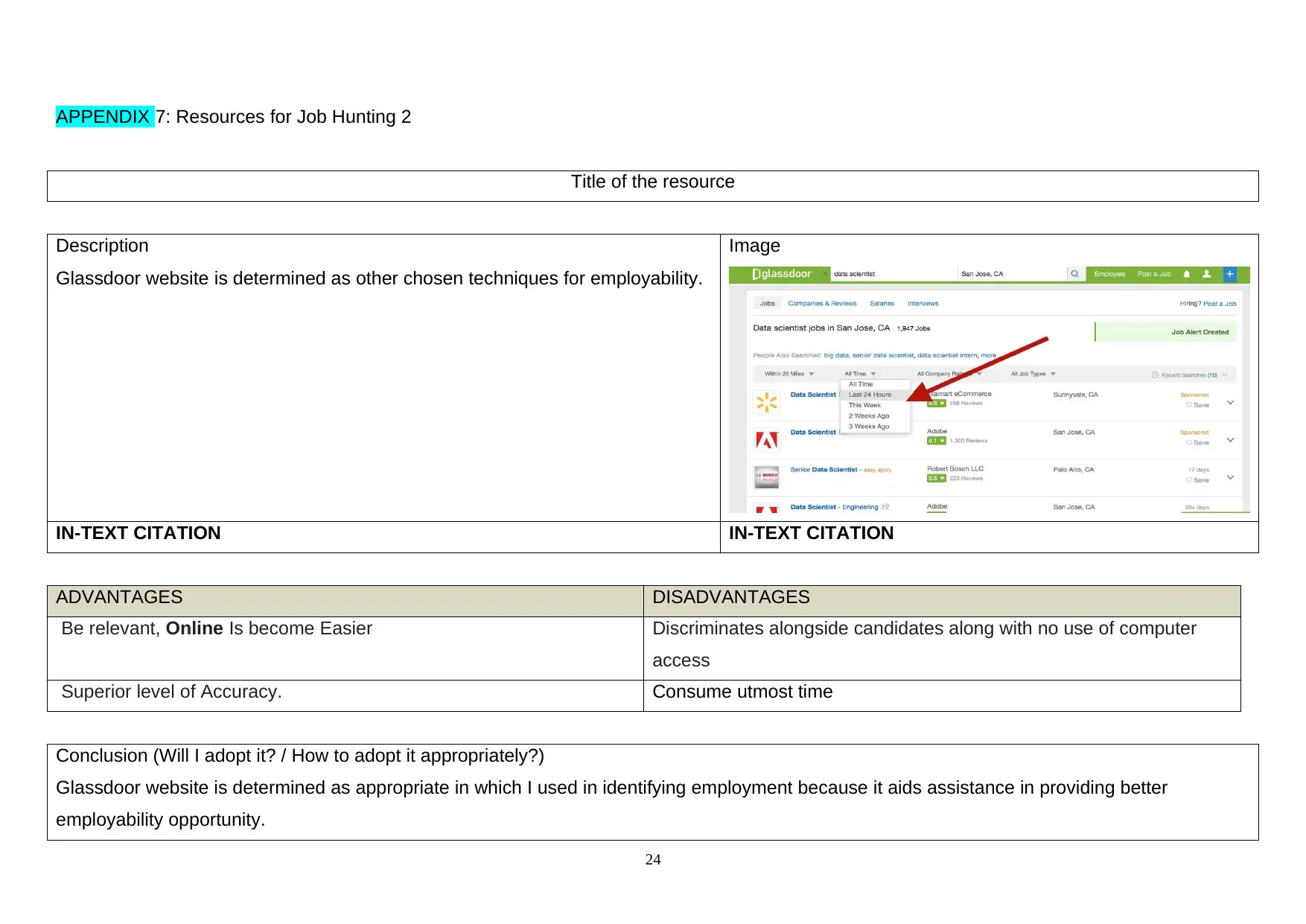Viewport: 1306px width, 924px height.
Task: Expand the Recent Searches (10) menu
Action: pyautogui.click(x=1189, y=375)
